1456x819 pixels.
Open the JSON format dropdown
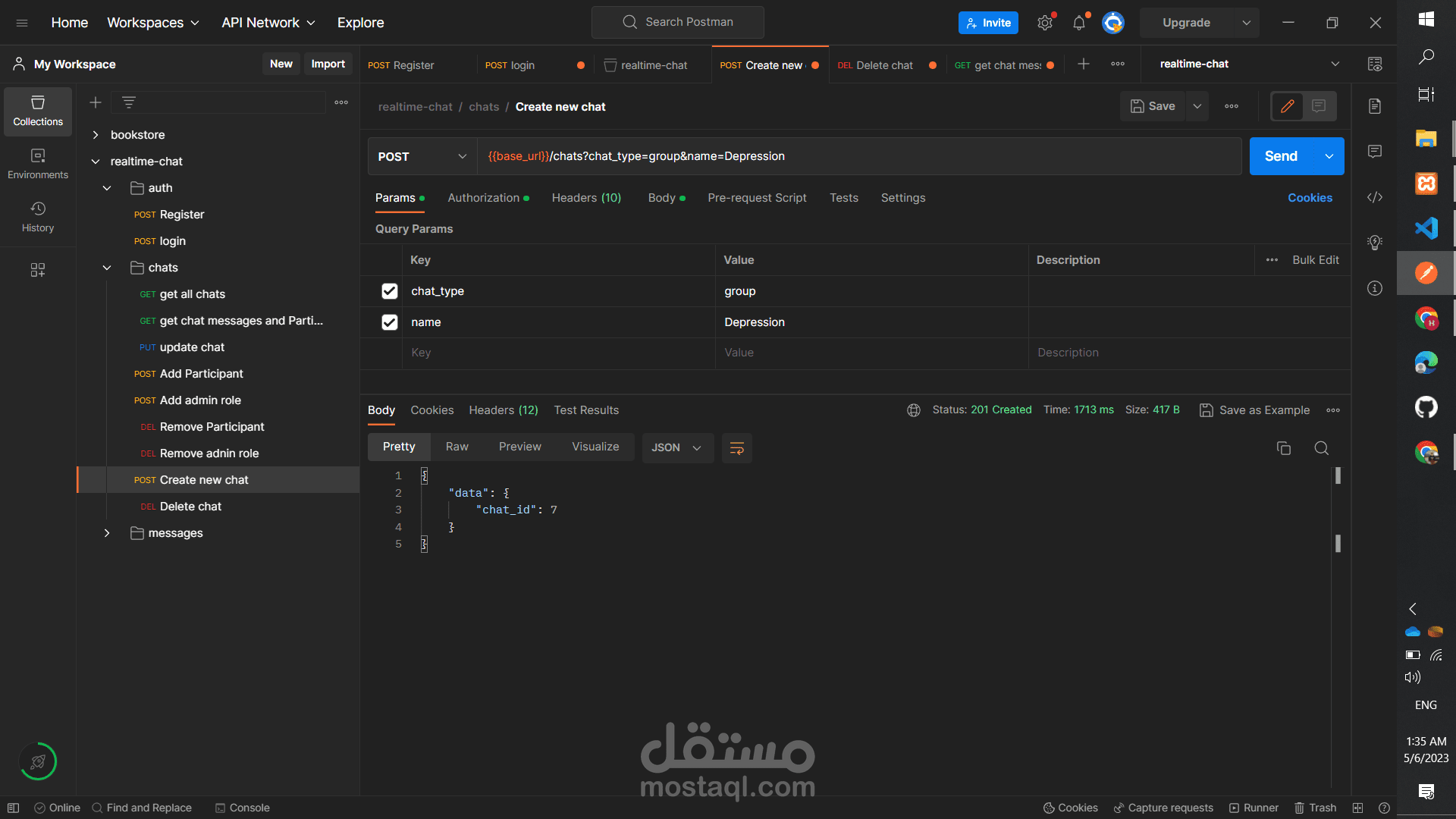[x=676, y=448]
